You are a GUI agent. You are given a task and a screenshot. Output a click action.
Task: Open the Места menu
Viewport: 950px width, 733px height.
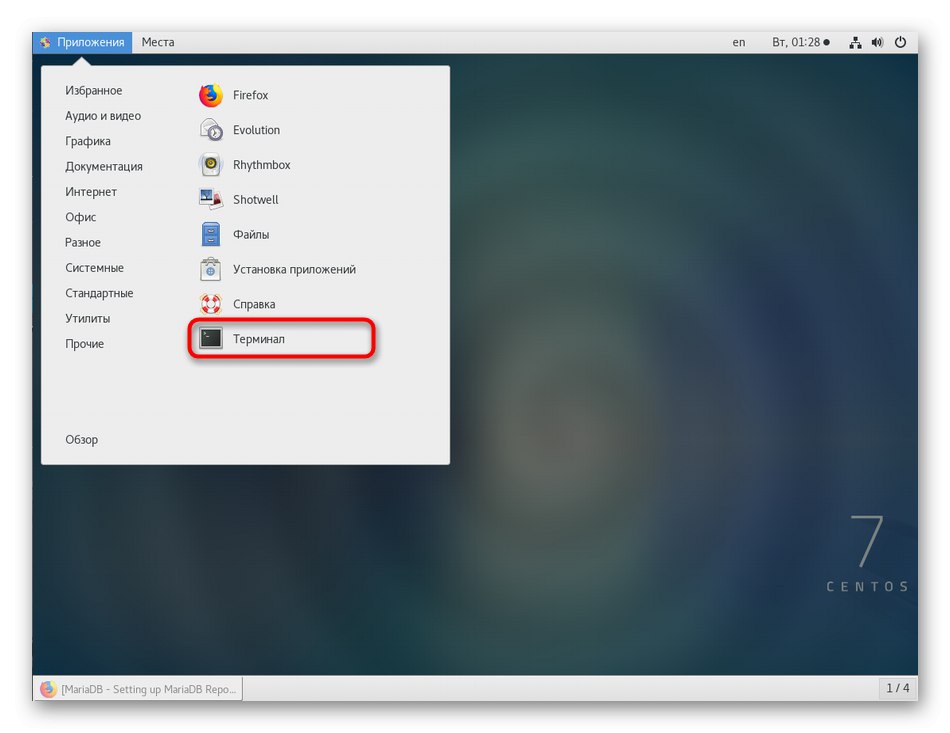point(158,42)
